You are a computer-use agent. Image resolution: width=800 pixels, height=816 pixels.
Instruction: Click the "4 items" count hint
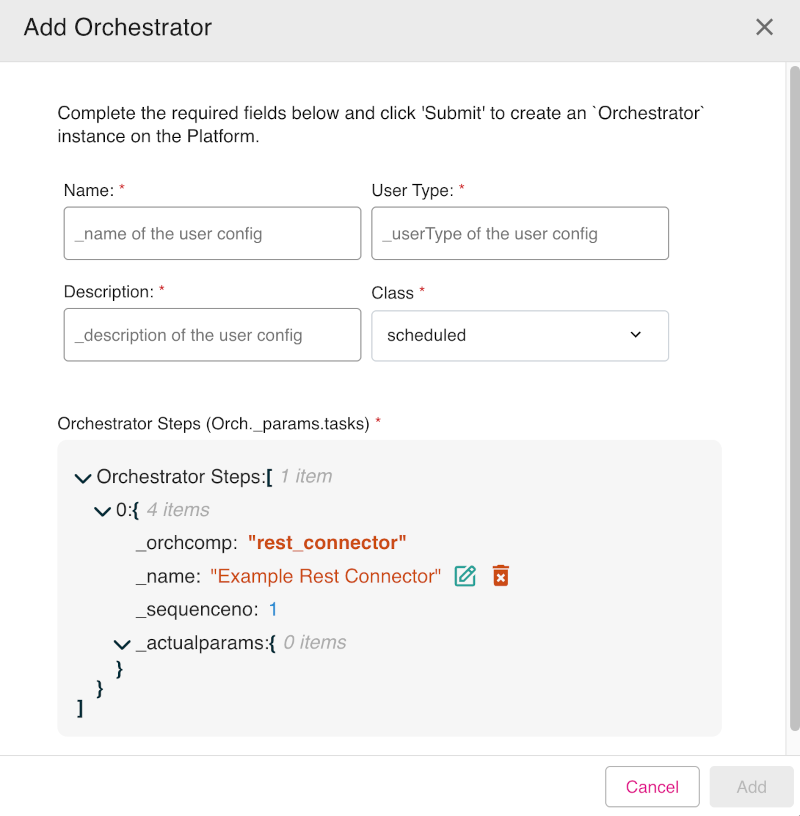(178, 510)
